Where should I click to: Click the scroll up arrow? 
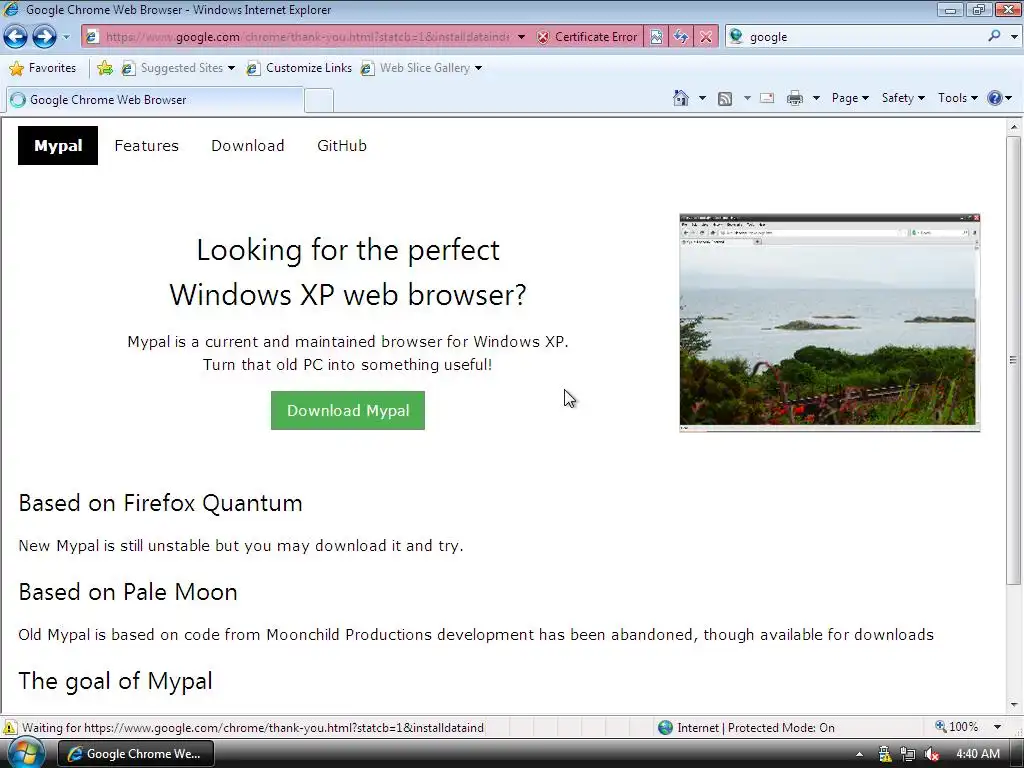pyautogui.click(x=1014, y=127)
